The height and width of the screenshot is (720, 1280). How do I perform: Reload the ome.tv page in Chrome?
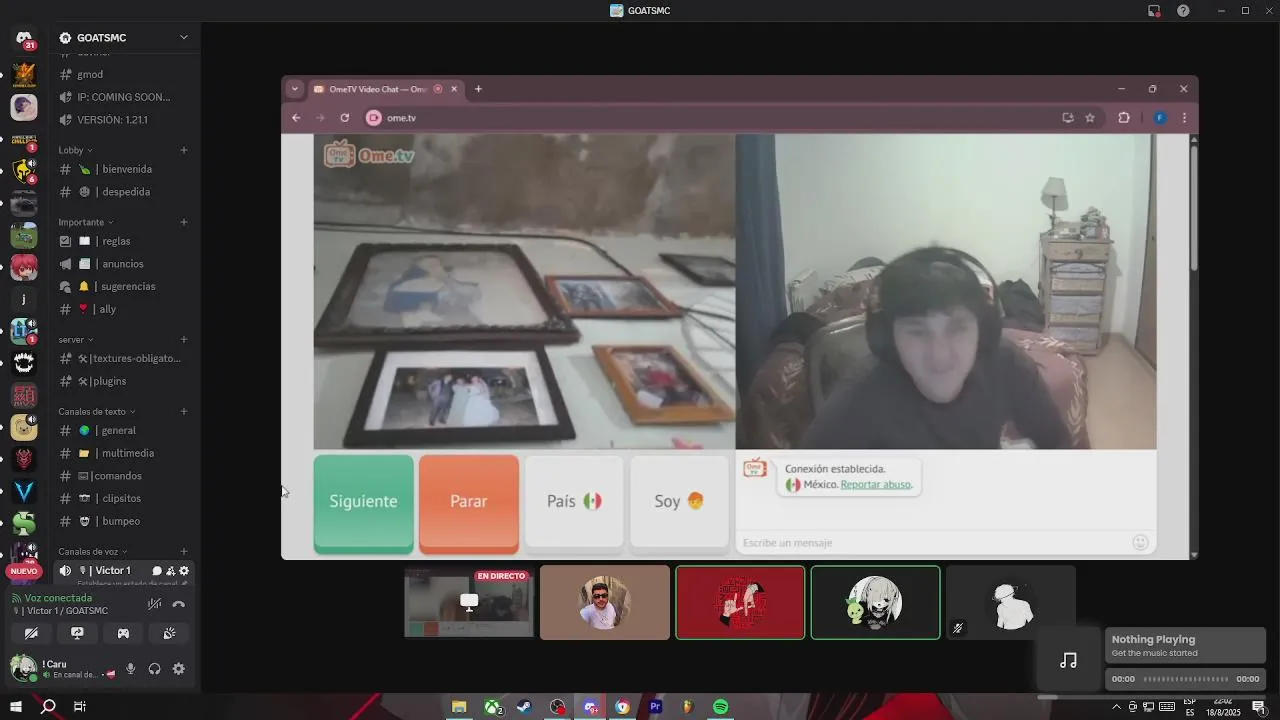345,118
